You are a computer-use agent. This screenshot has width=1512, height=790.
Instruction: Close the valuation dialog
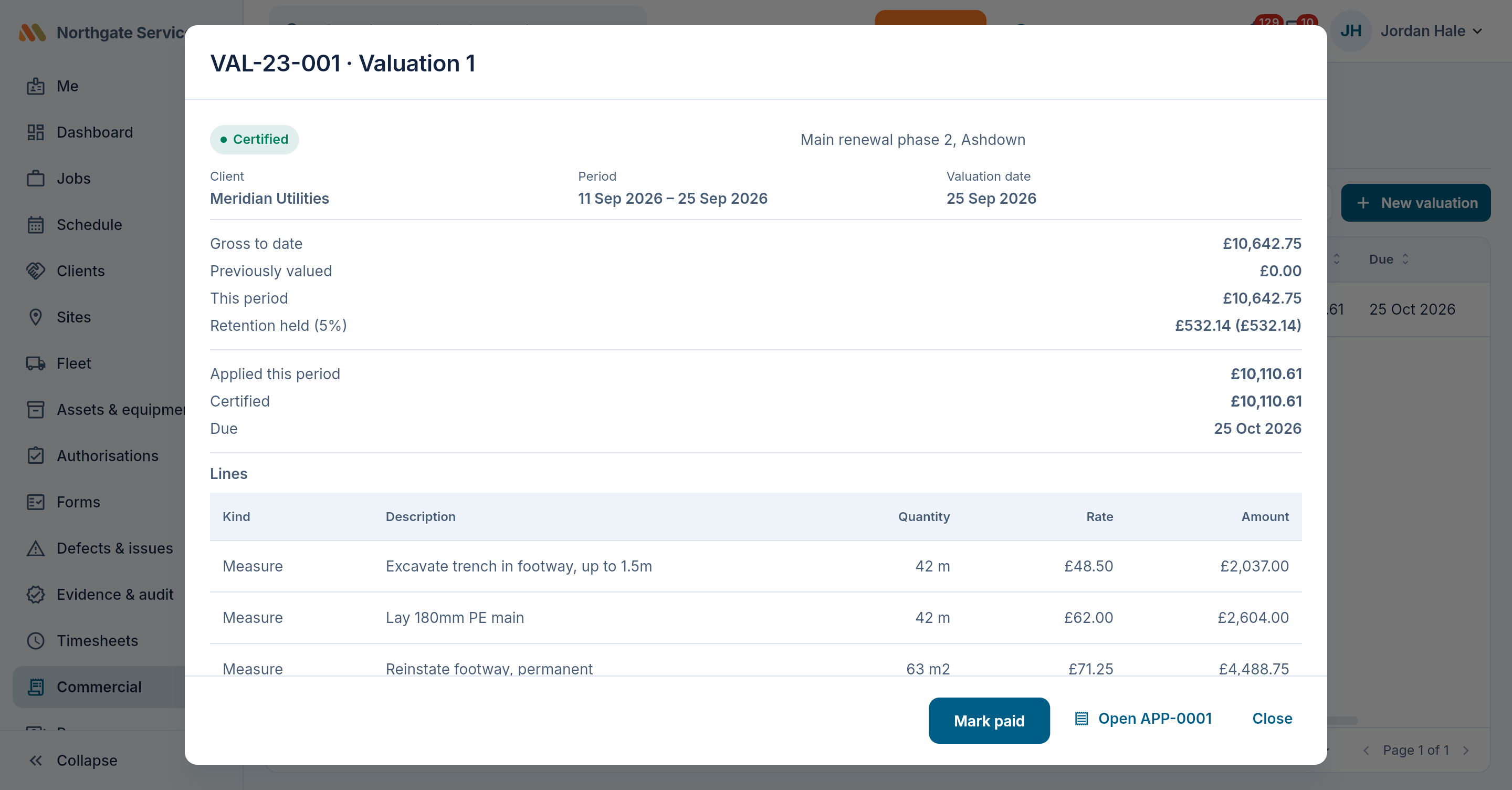[x=1272, y=719]
